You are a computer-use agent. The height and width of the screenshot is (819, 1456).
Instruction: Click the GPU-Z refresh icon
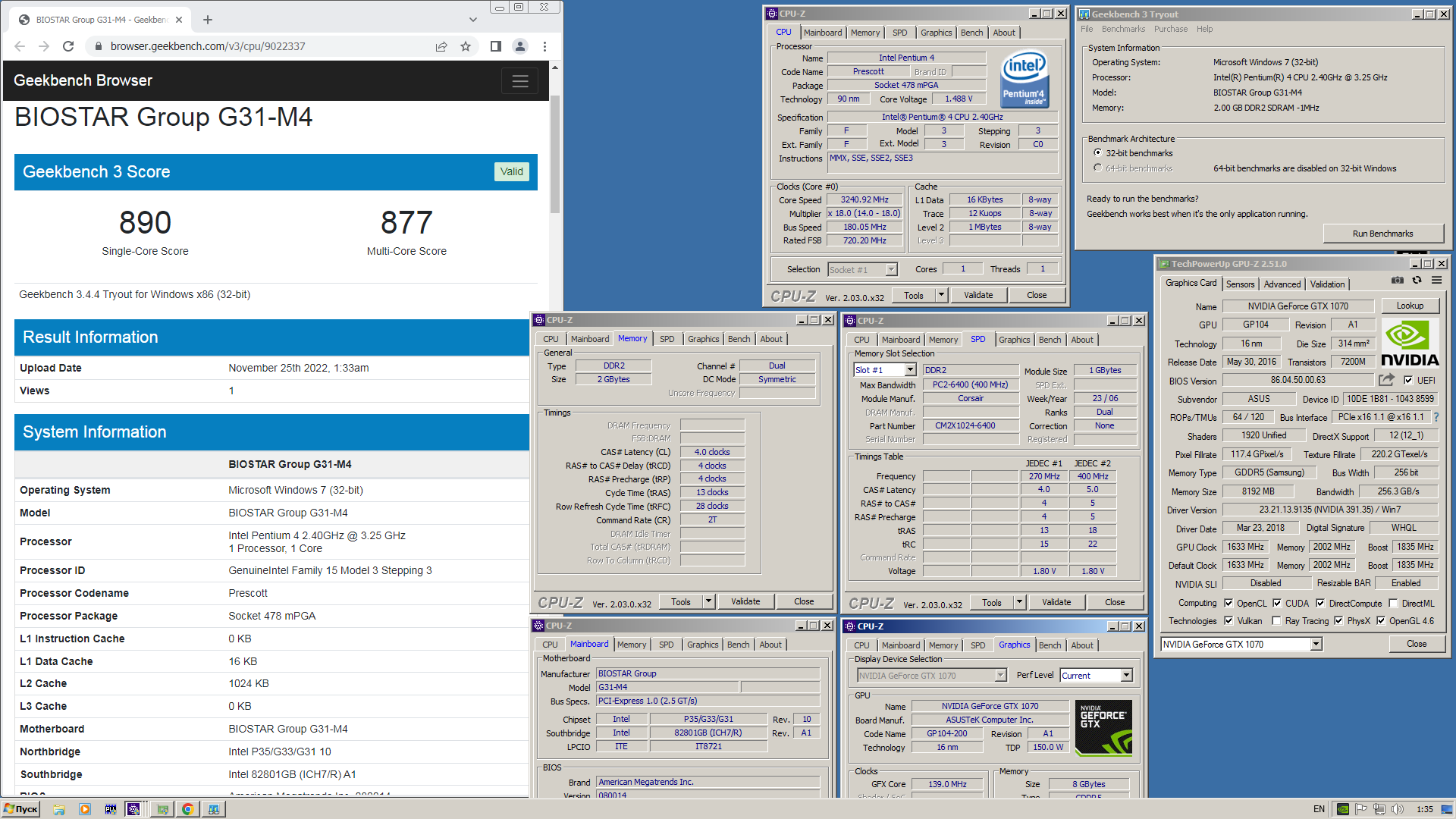1417,281
